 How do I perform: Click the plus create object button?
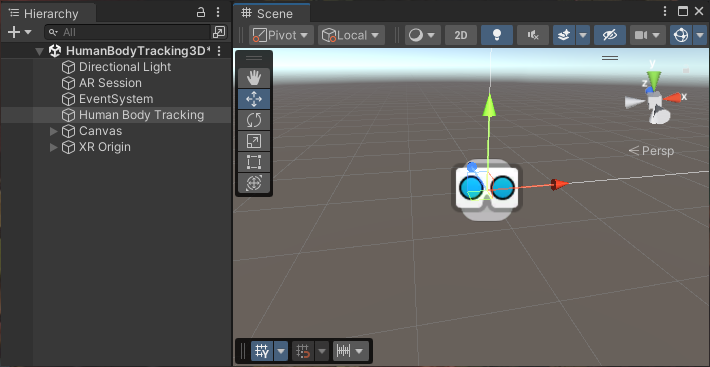(14, 32)
